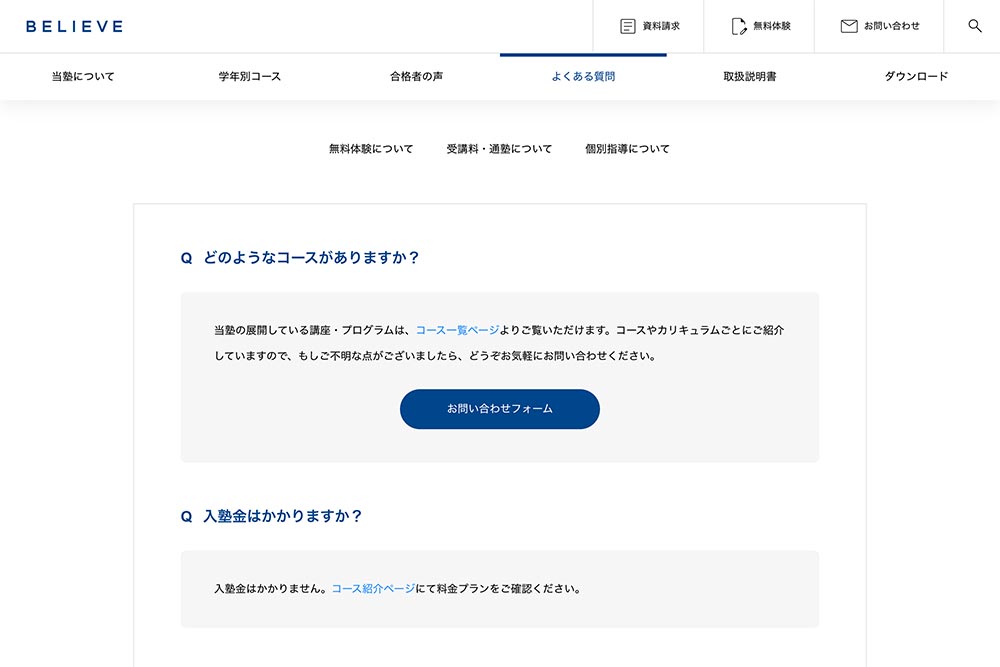1000x667 pixels.
Task: Select the 学年別コース navigation item
Action: click(249, 76)
